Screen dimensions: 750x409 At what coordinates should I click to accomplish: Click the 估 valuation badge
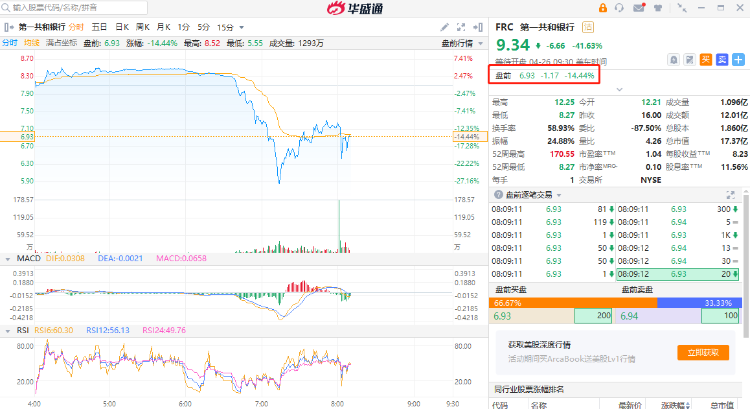click(588, 27)
